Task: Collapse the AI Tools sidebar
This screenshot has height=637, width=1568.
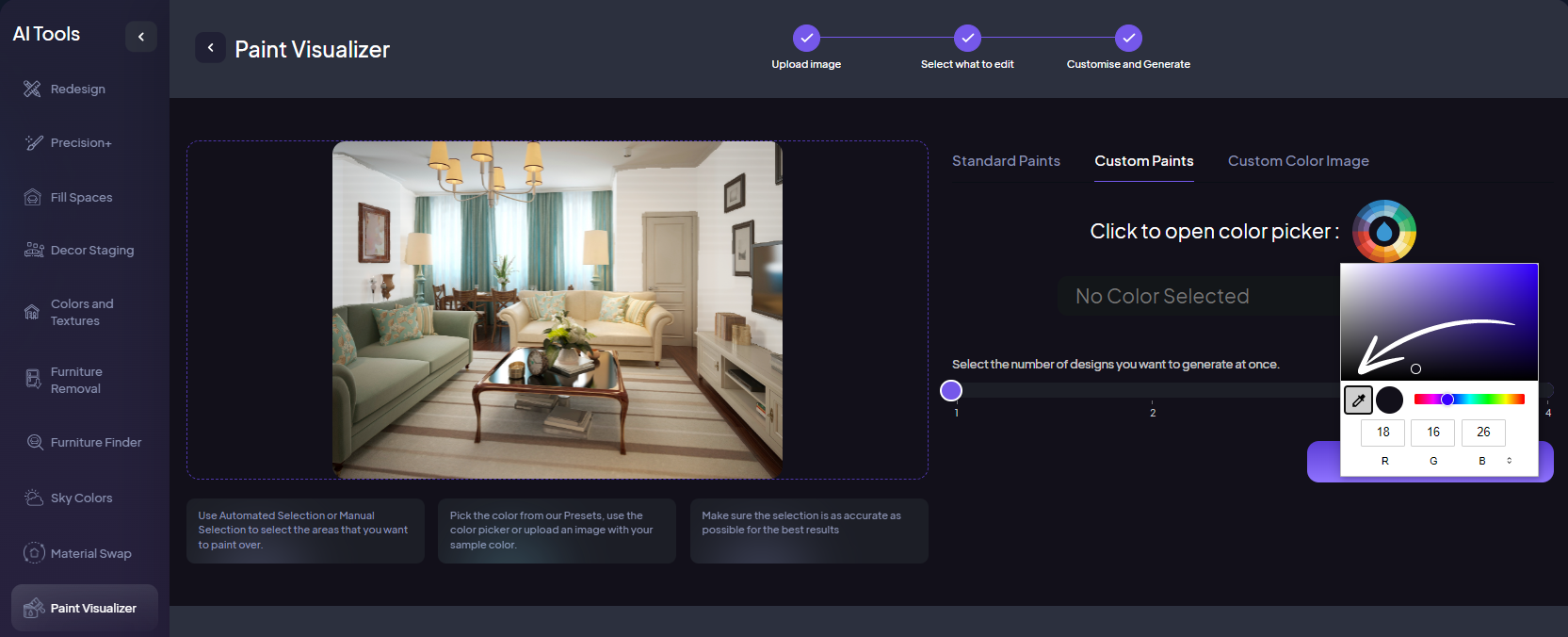Action: coord(141,37)
